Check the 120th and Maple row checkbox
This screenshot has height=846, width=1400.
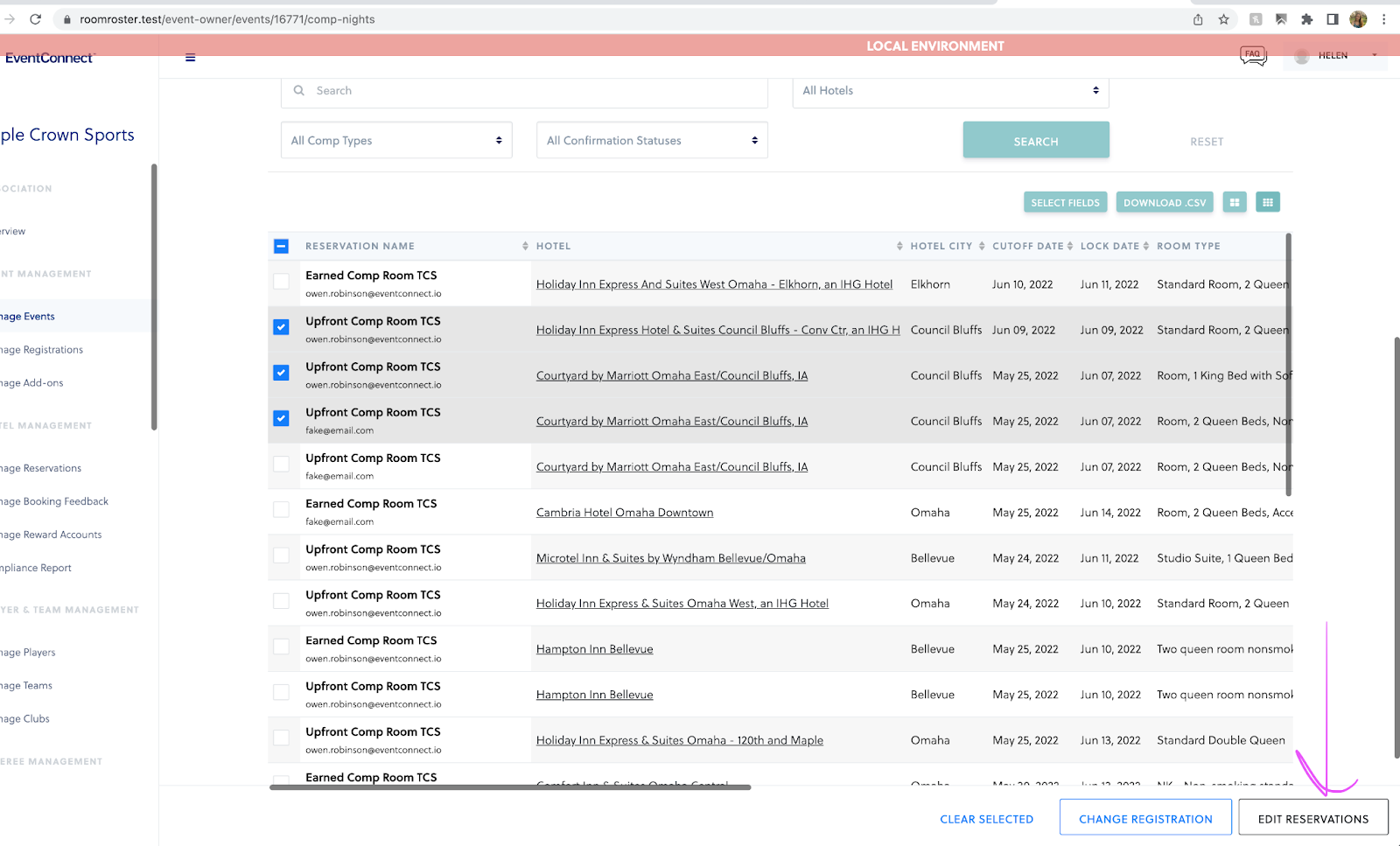281,738
